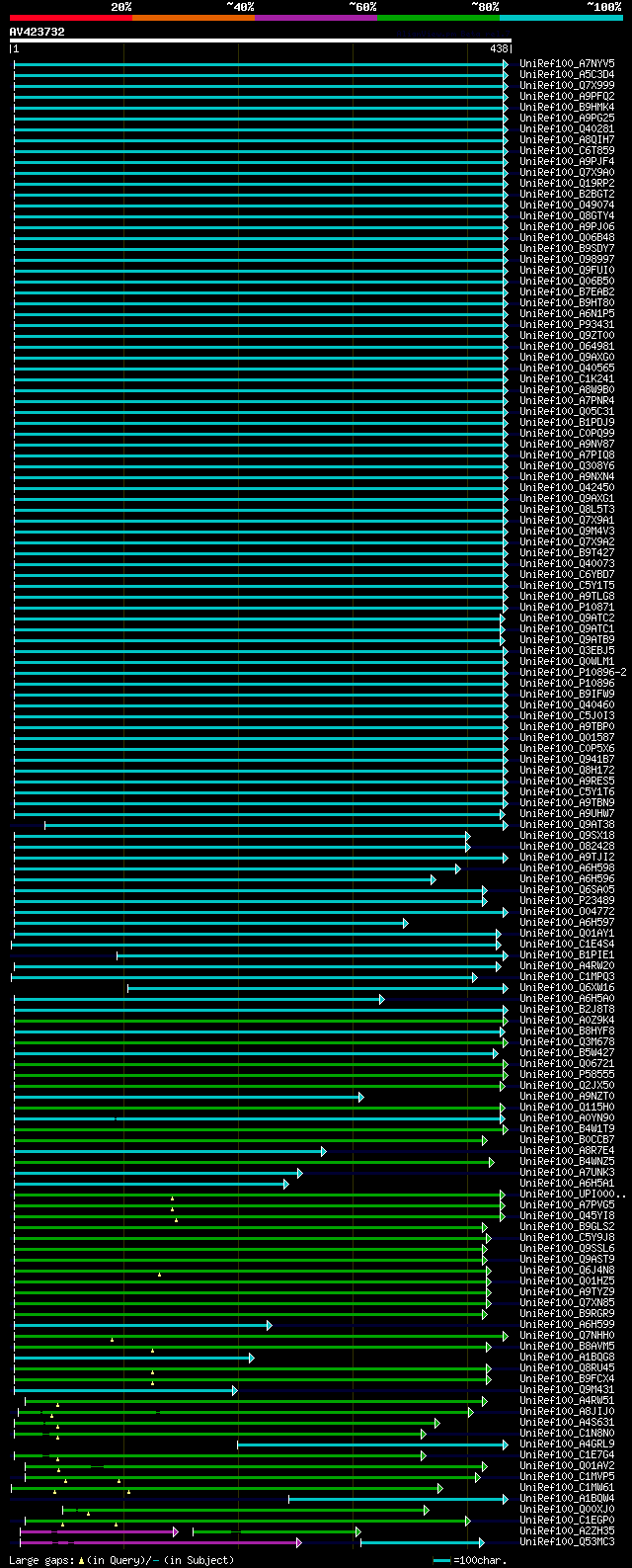
Task: Select label UniRef100_O04772
Action: 567,911
